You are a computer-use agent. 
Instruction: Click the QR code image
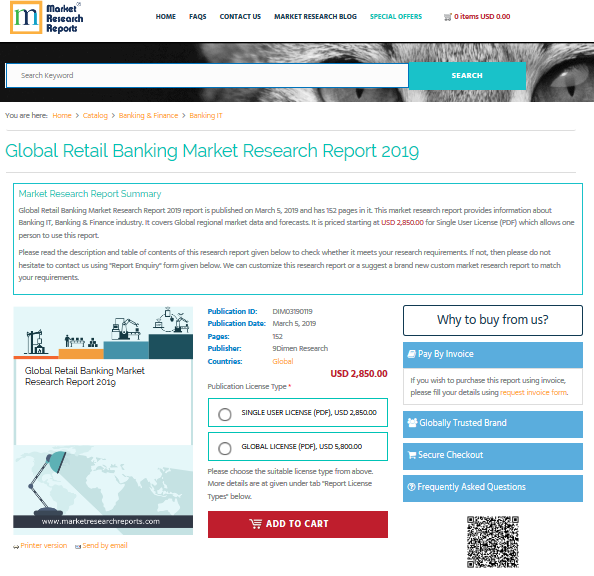492,542
